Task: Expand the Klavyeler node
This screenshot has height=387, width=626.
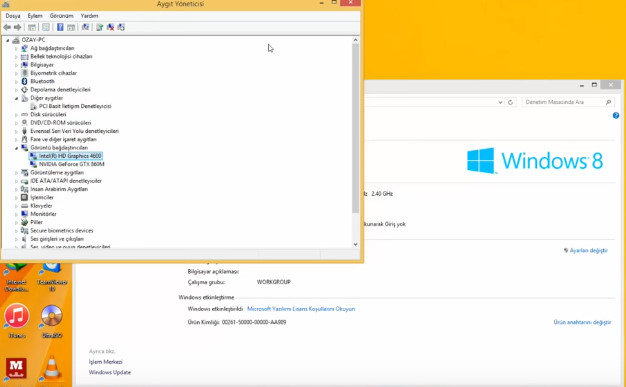Action: (16, 206)
